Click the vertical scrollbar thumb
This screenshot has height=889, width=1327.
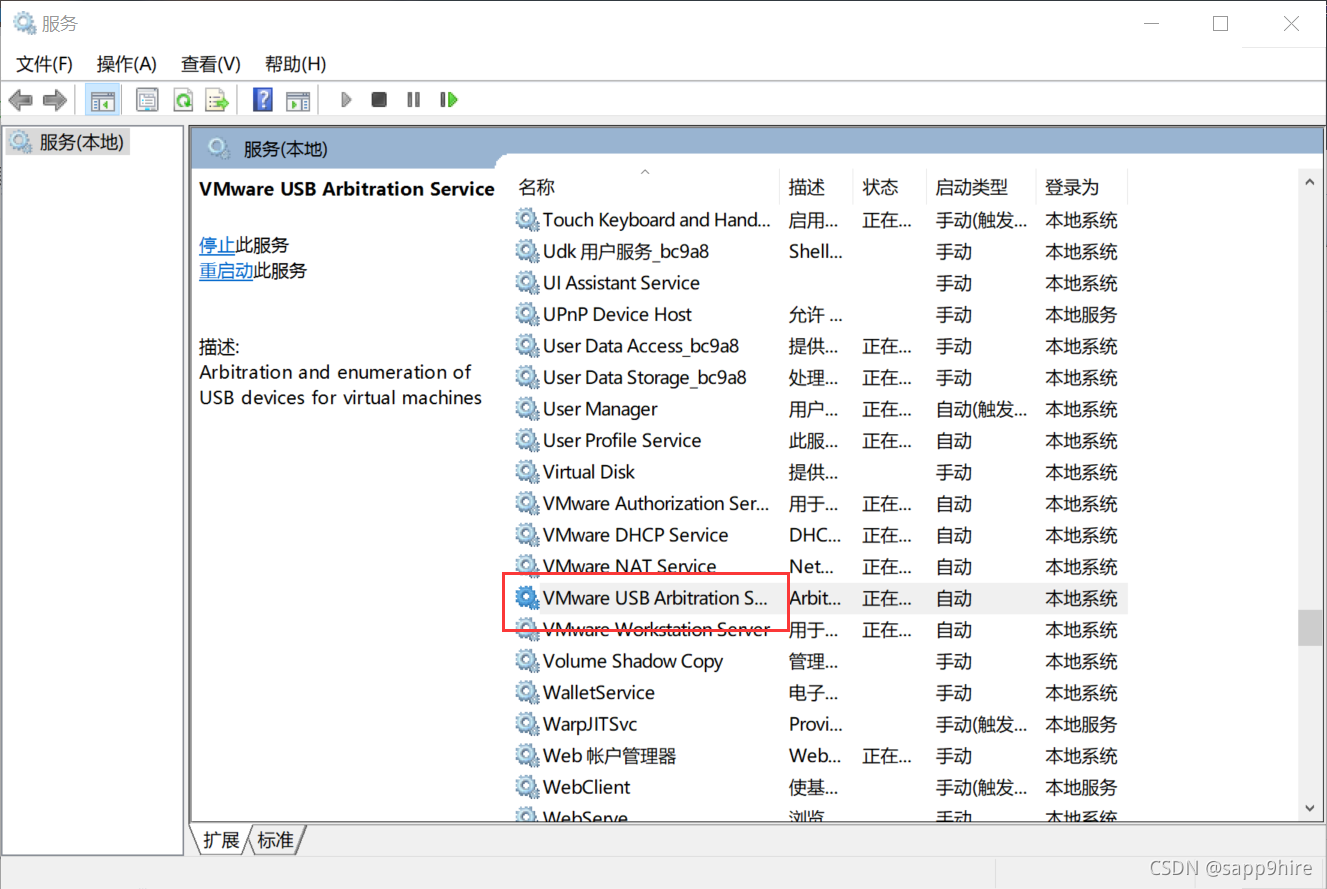coord(1309,628)
